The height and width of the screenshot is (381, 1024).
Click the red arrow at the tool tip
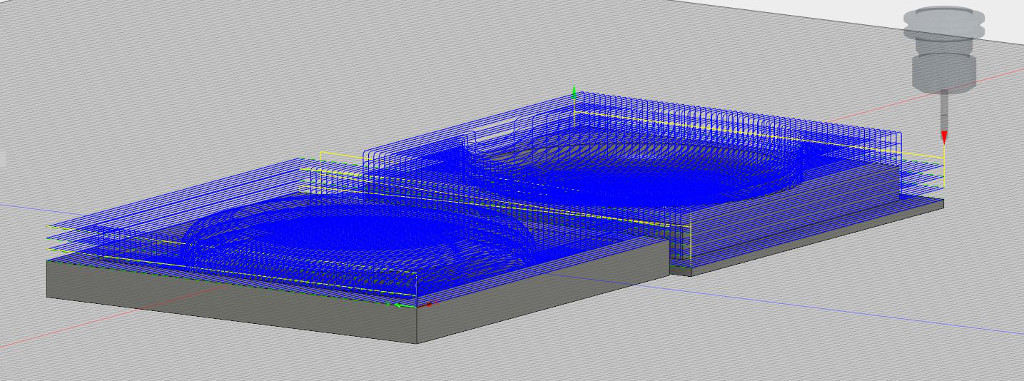[x=944, y=137]
